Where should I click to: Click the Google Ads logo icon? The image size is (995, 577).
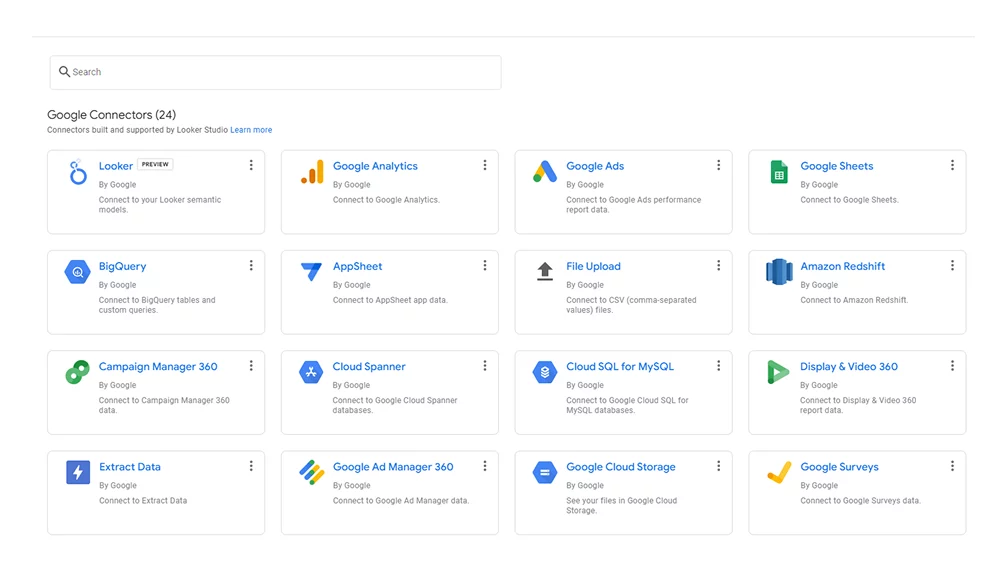point(545,172)
